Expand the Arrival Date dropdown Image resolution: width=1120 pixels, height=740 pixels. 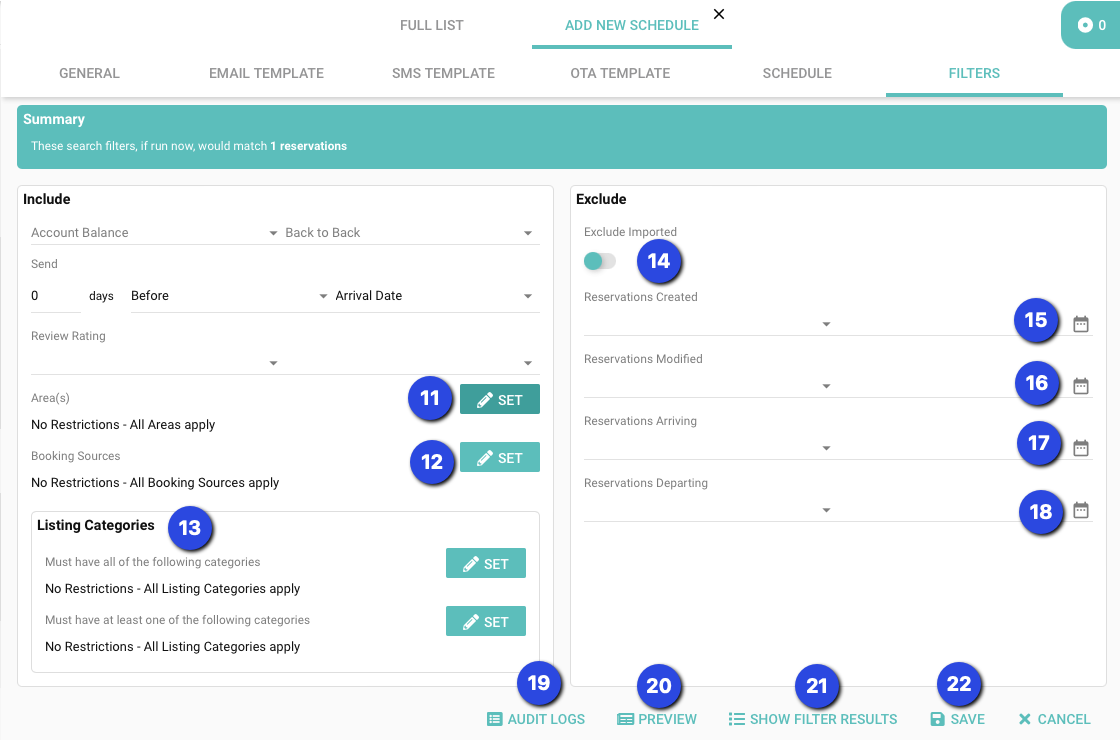[434, 296]
